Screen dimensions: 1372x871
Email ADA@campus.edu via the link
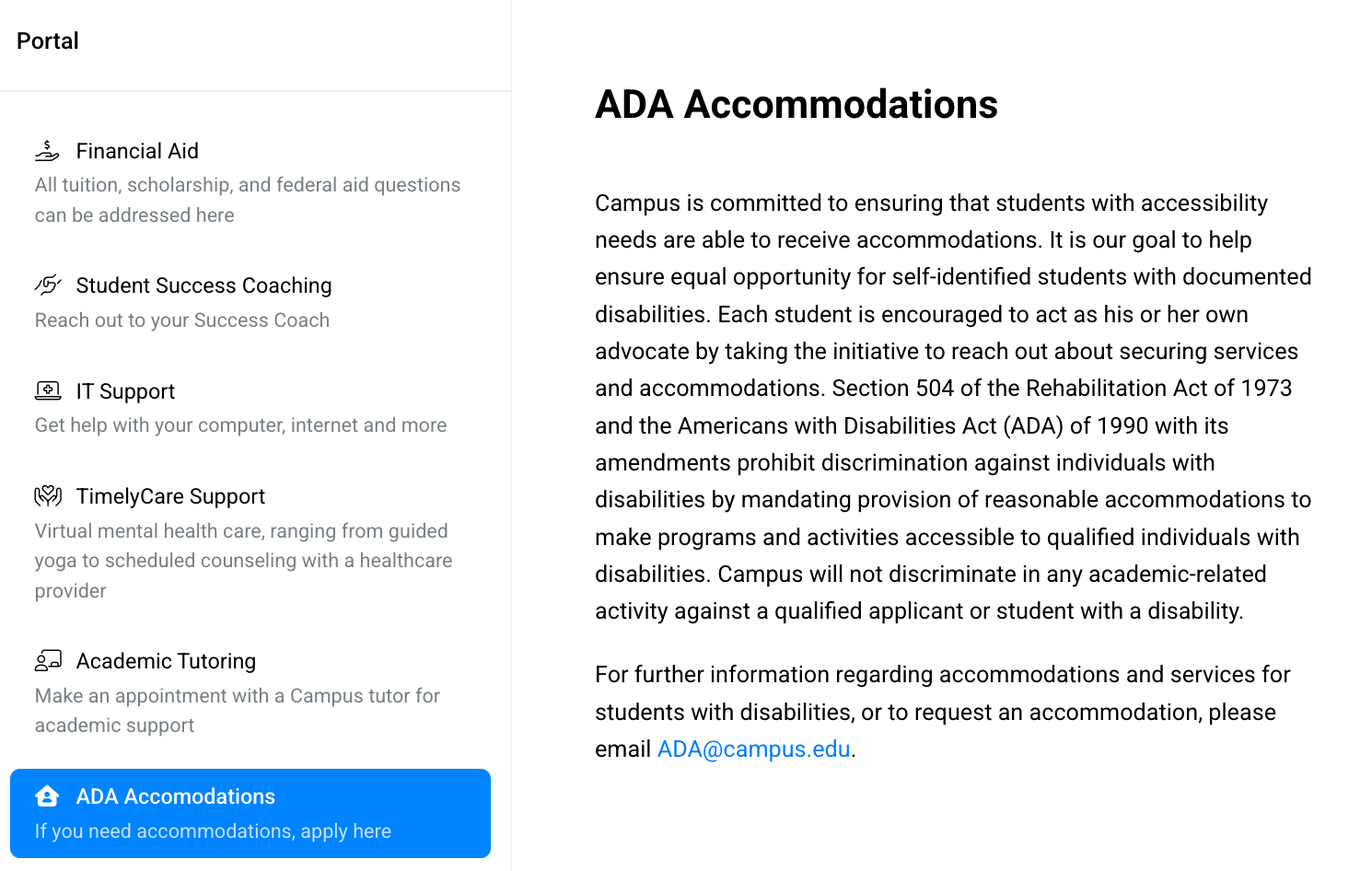point(753,749)
